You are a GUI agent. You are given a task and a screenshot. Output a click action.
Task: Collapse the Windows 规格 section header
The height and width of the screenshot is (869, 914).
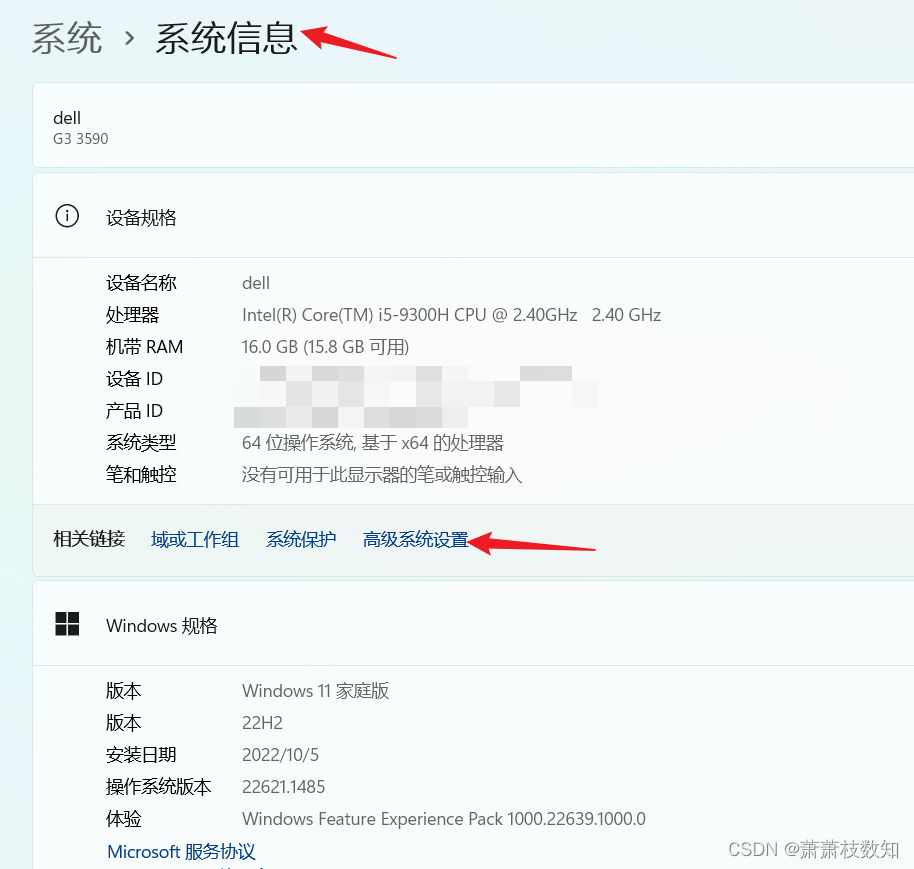[473, 624]
